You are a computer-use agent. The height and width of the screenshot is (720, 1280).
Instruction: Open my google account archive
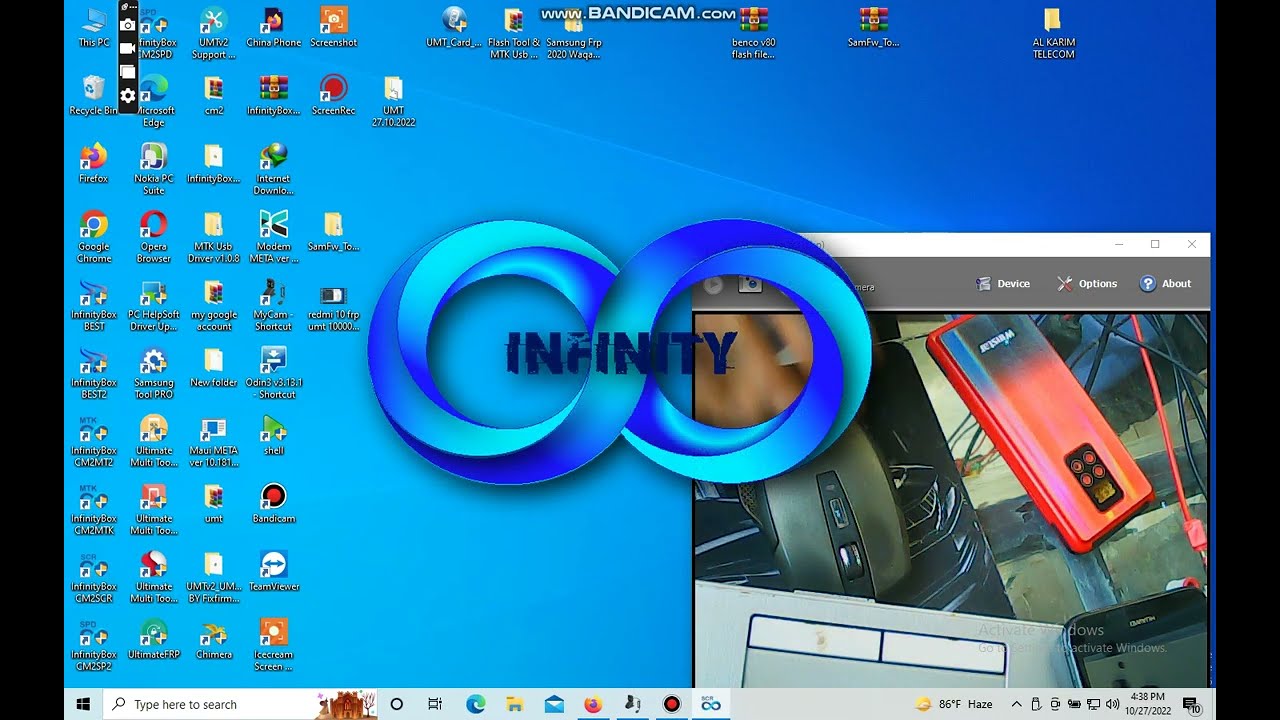point(213,306)
